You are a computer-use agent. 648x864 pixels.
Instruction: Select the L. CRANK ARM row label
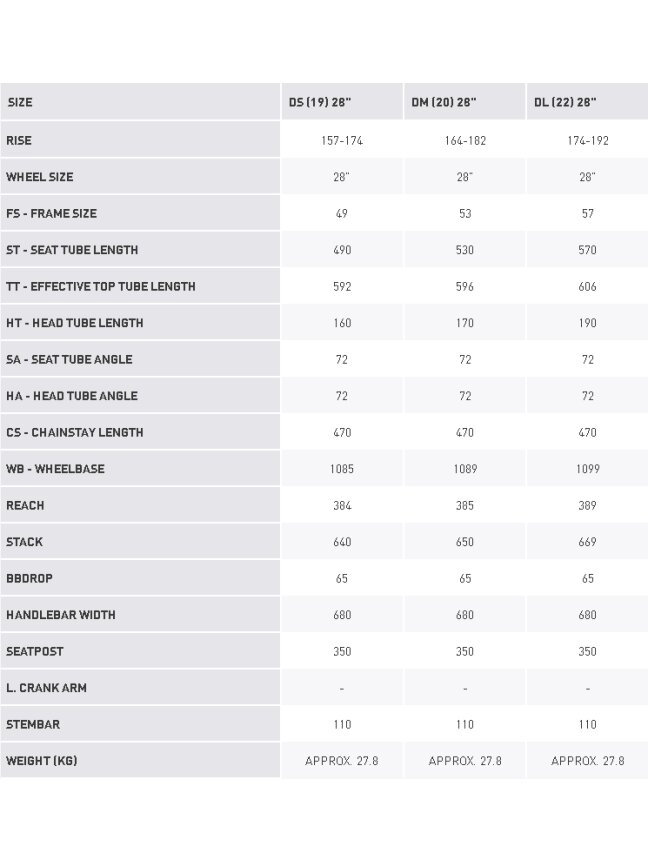(x=46, y=688)
